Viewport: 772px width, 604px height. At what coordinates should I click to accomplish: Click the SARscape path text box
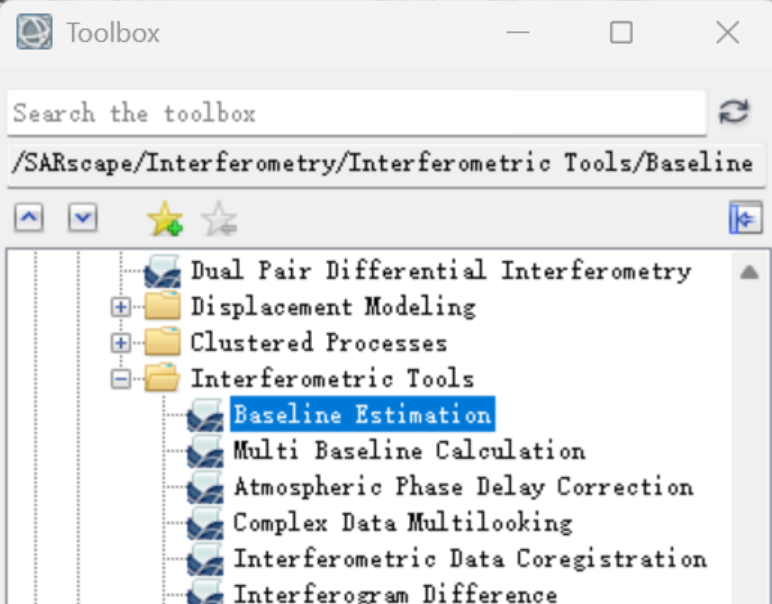pyautogui.click(x=386, y=164)
